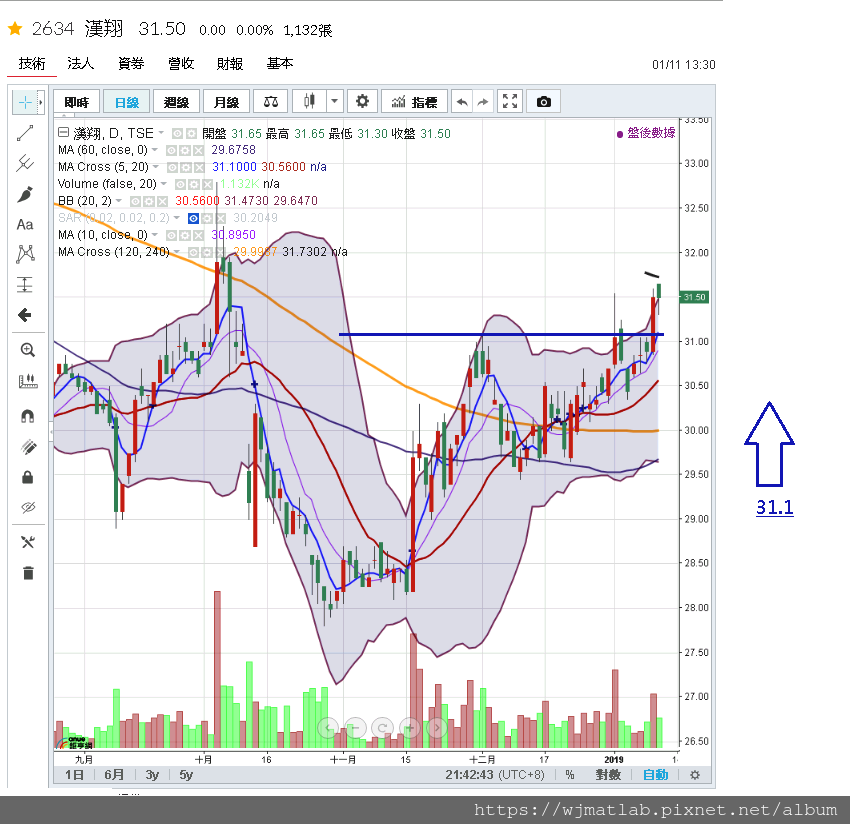Image resolution: width=850 pixels, height=824 pixels.
Task: Select the crosshair cursor tool
Action: pos(25,102)
